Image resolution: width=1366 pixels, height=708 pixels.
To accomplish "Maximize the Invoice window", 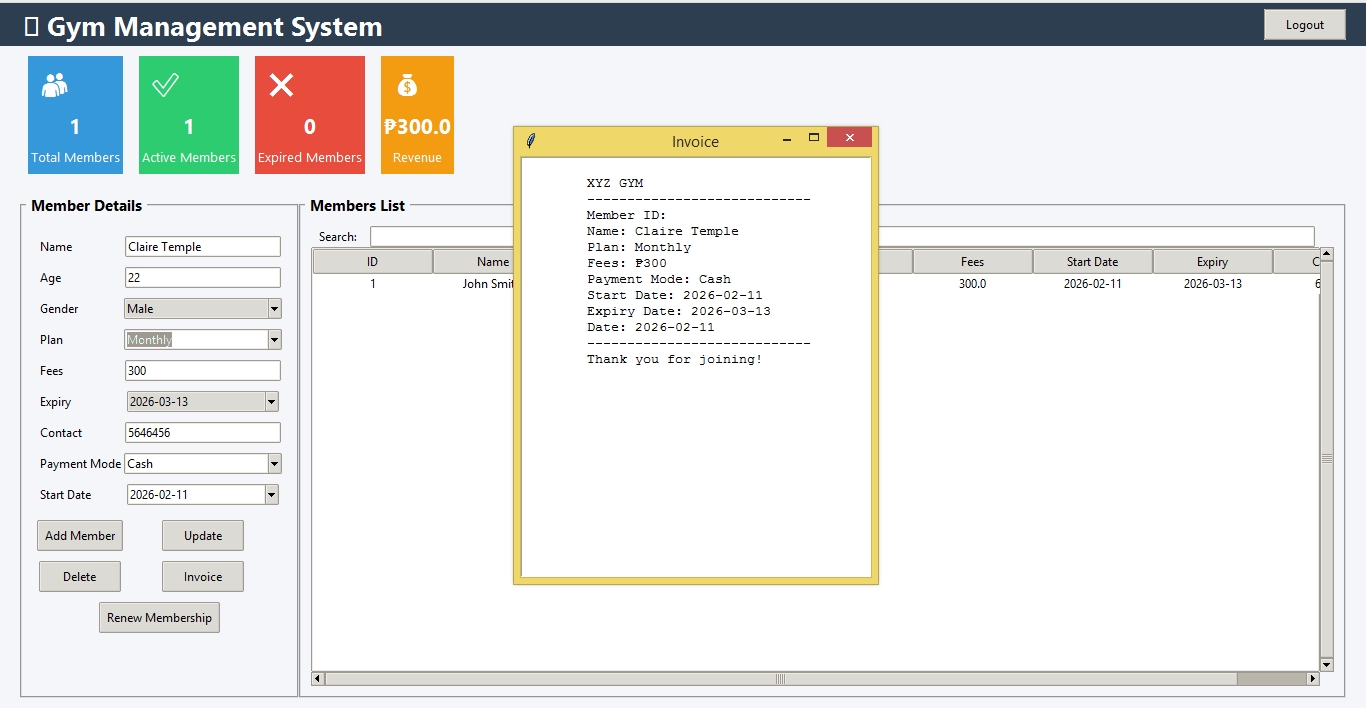I will 814,138.
